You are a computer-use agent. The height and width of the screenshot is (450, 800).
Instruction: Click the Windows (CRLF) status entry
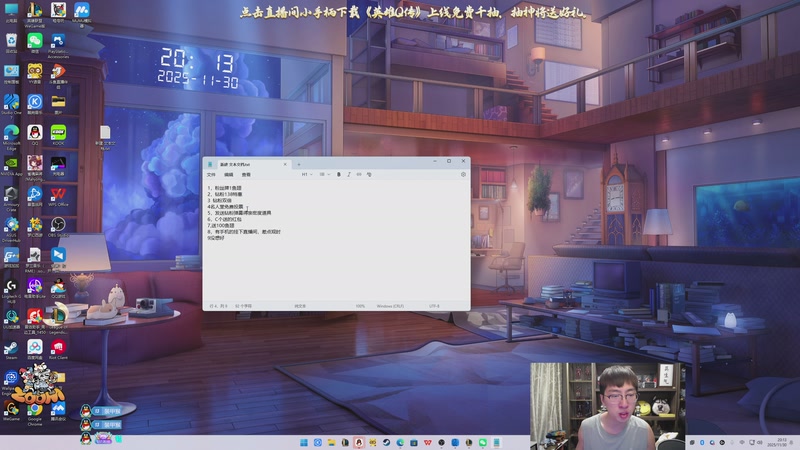390,306
